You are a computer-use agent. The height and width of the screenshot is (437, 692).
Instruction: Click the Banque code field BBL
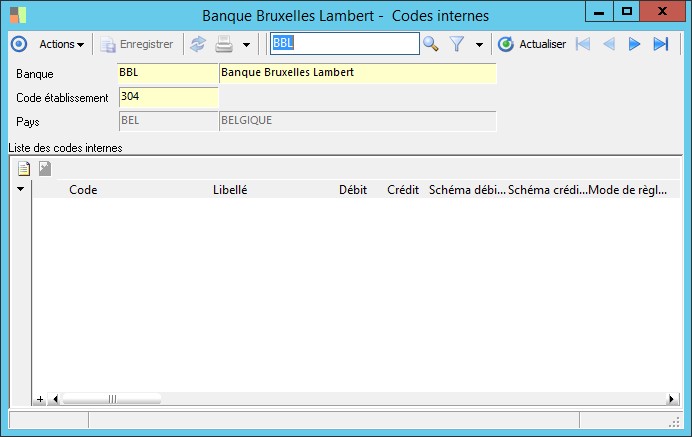pos(168,73)
